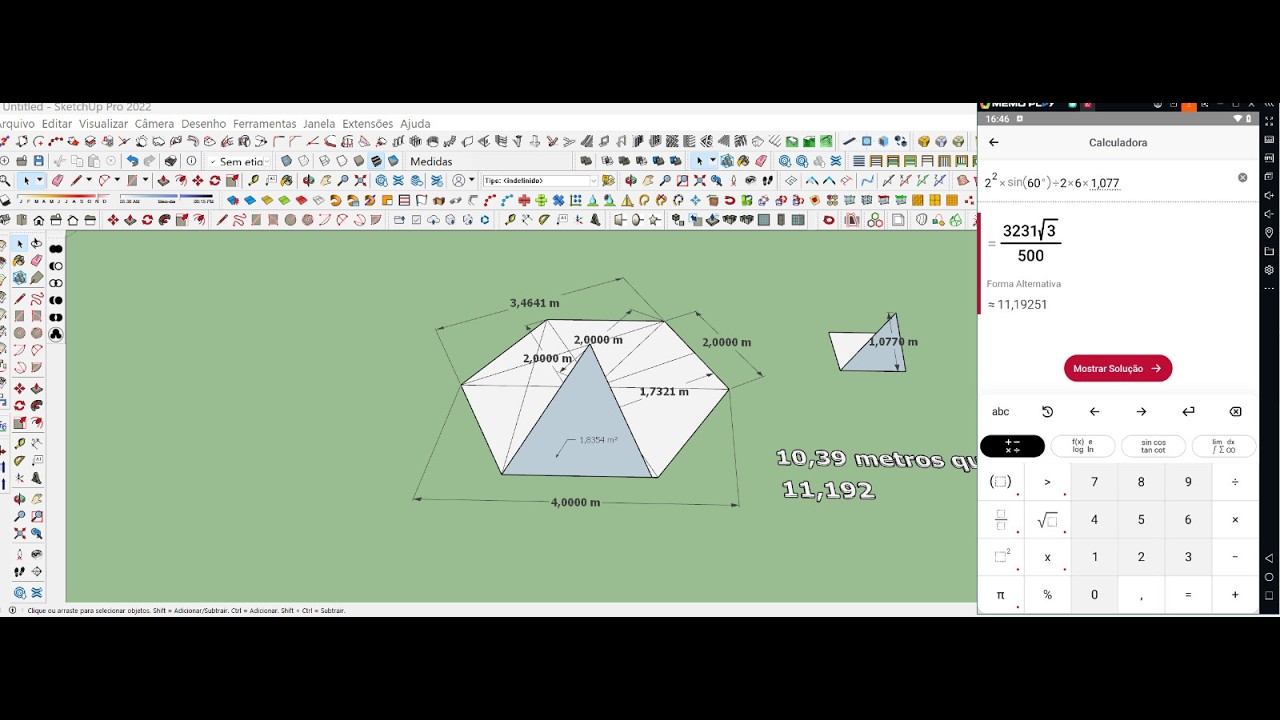
Task: Open the Câmera menu
Action: [x=154, y=124]
